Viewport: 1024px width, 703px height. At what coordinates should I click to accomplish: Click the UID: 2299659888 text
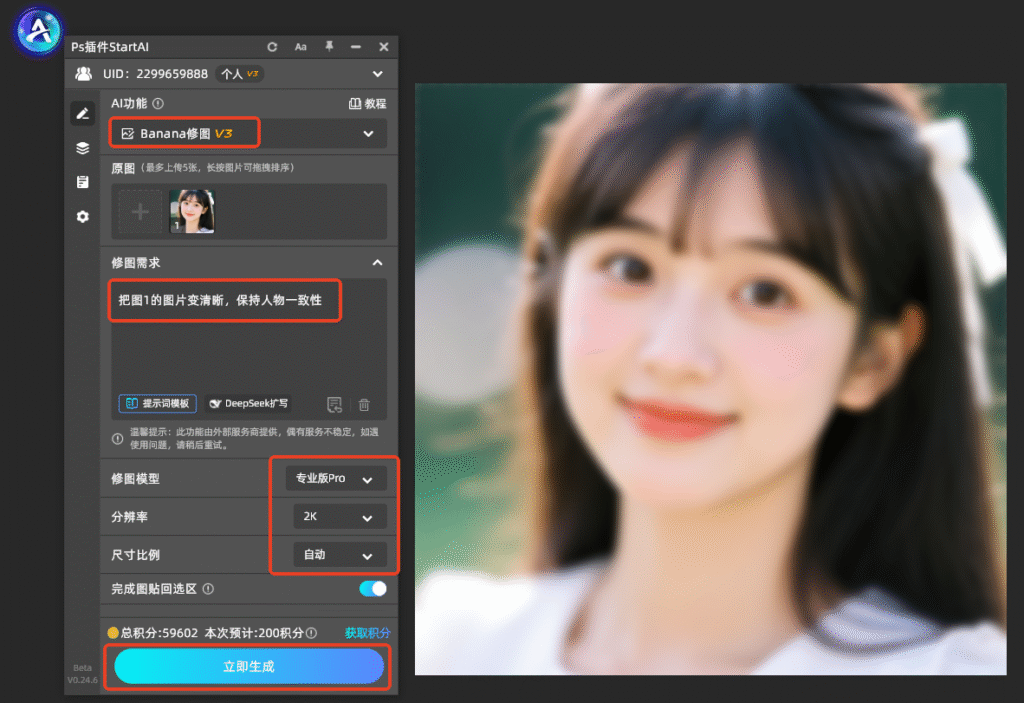[155, 74]
